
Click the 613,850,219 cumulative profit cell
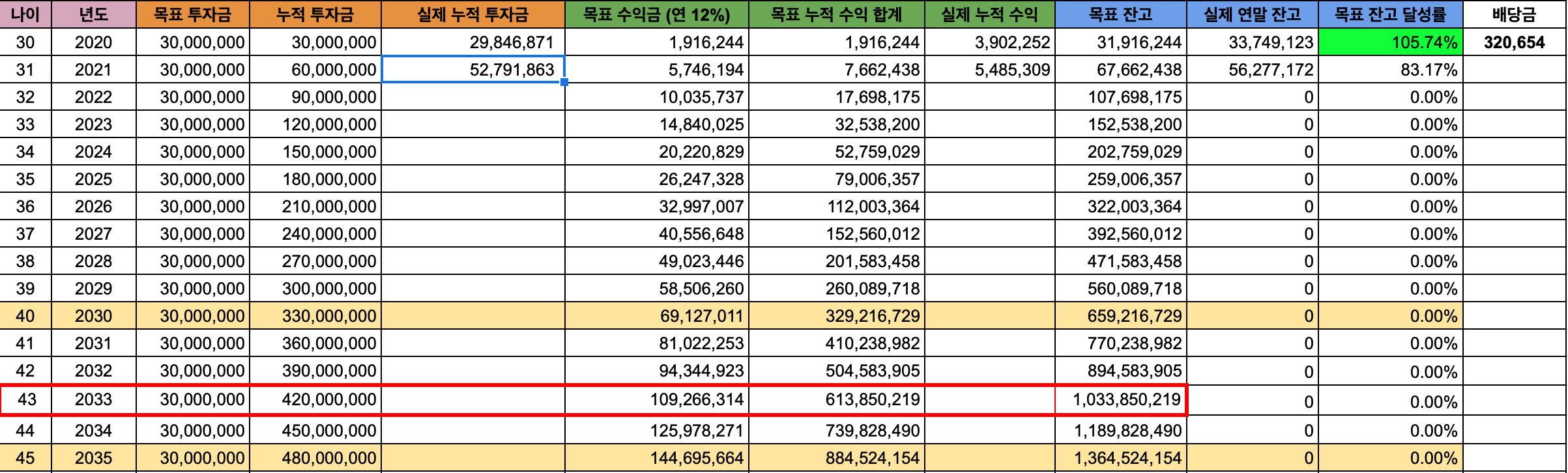click(x=837, y=399)
